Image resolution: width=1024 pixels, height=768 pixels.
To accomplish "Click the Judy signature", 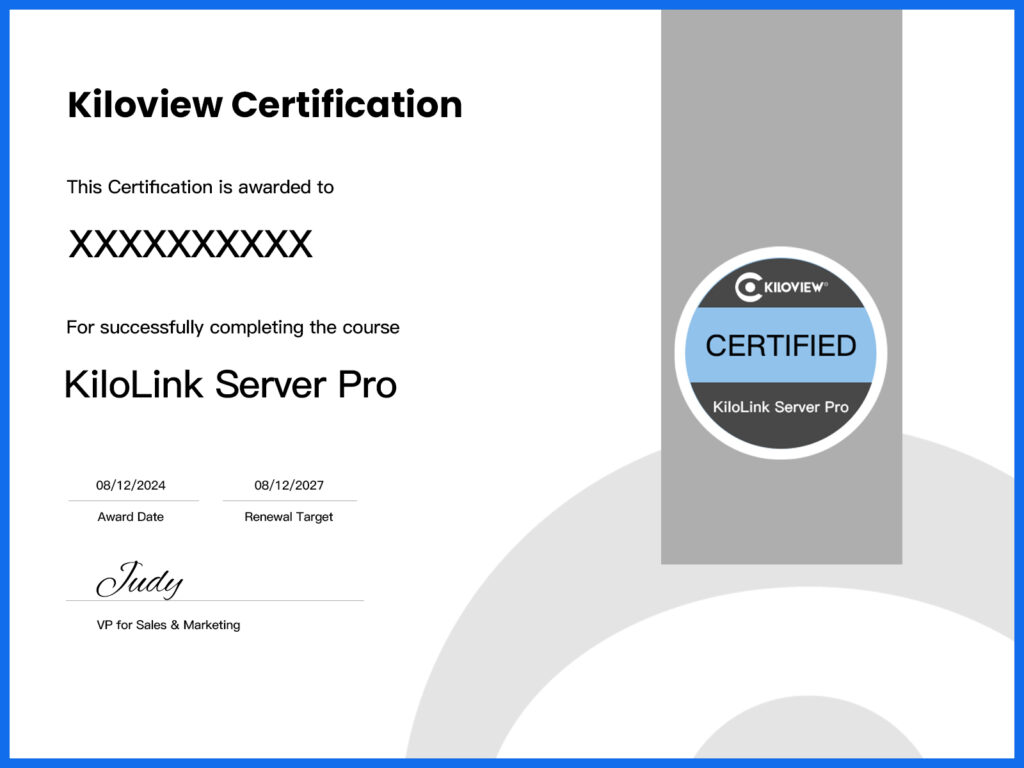I will pos(140,580).
